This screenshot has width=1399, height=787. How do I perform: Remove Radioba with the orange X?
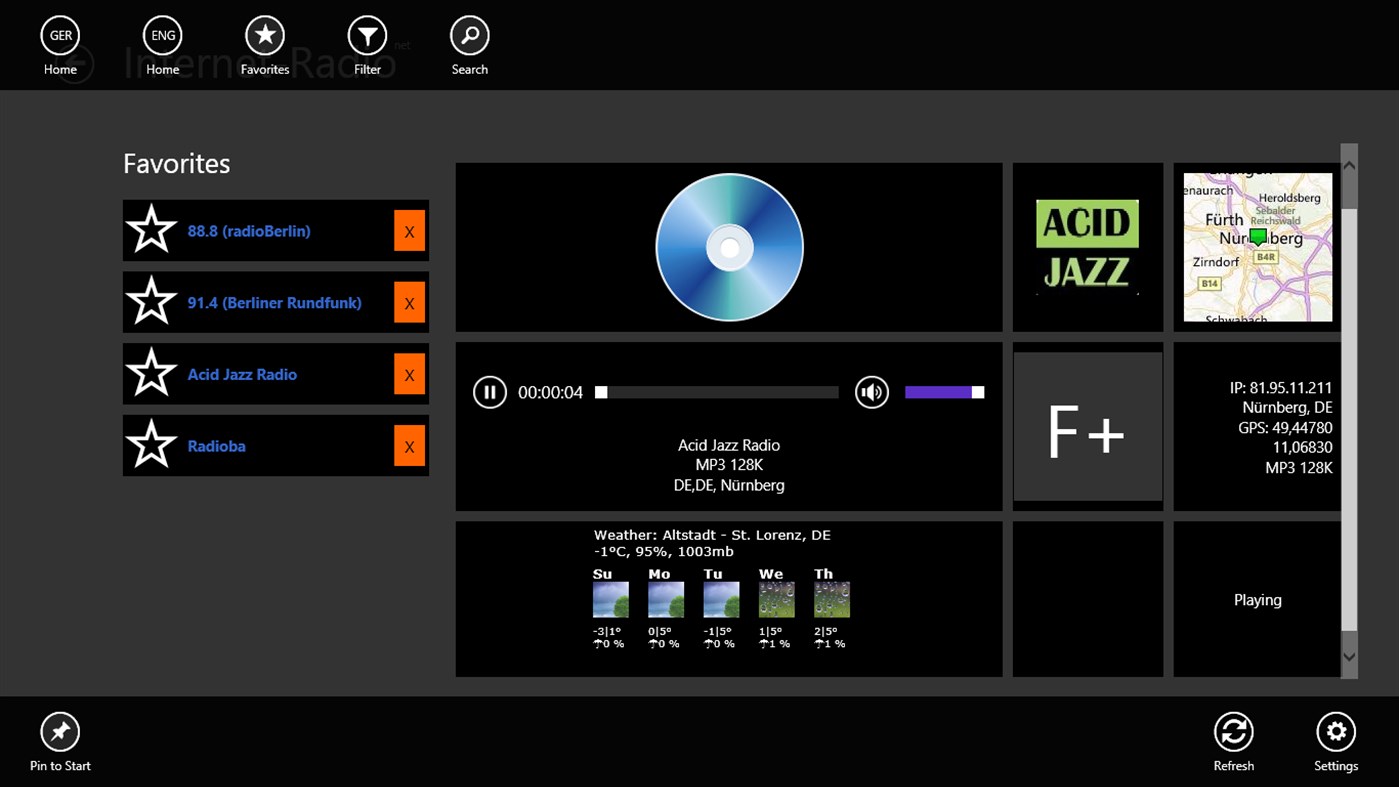[409, 445]
